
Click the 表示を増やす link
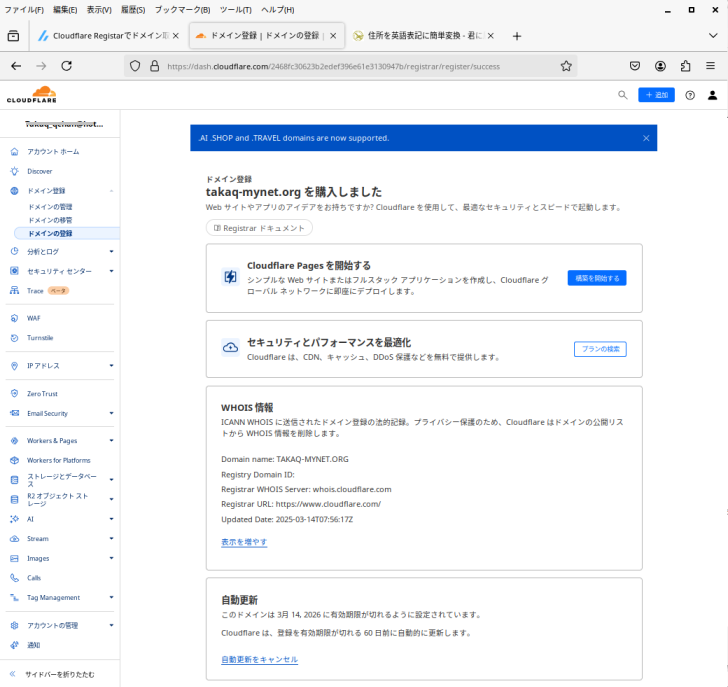click(244, 542)
